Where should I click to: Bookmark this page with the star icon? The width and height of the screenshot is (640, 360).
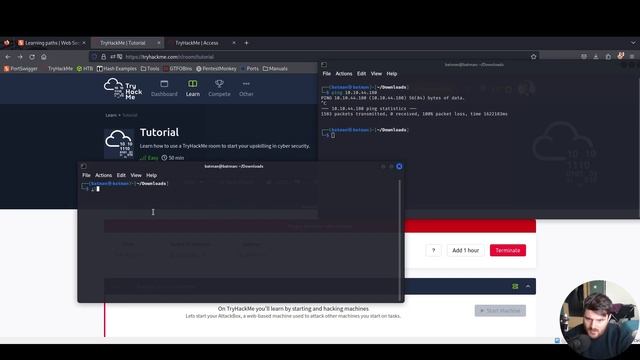[x=533, y=57]
